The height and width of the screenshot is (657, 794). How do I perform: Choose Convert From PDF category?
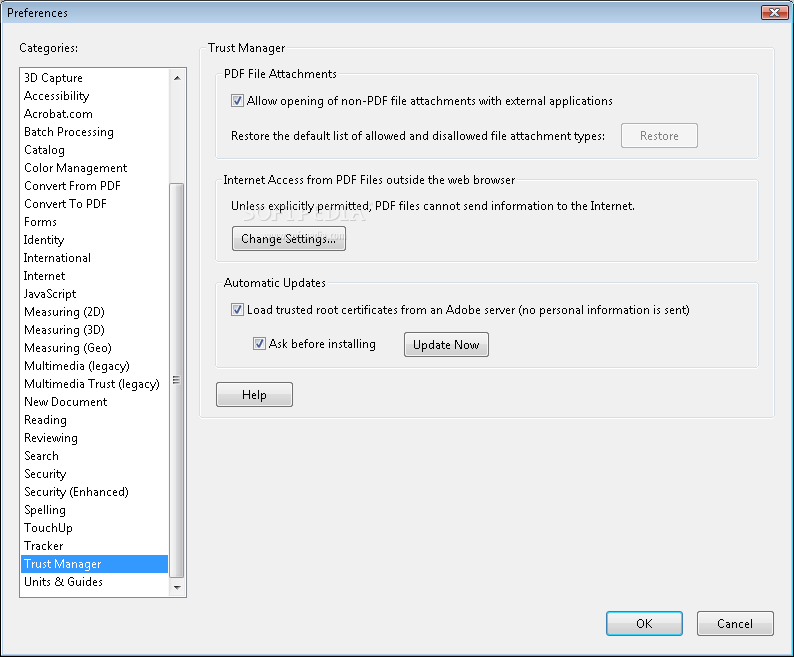click(x=94, y=186)
